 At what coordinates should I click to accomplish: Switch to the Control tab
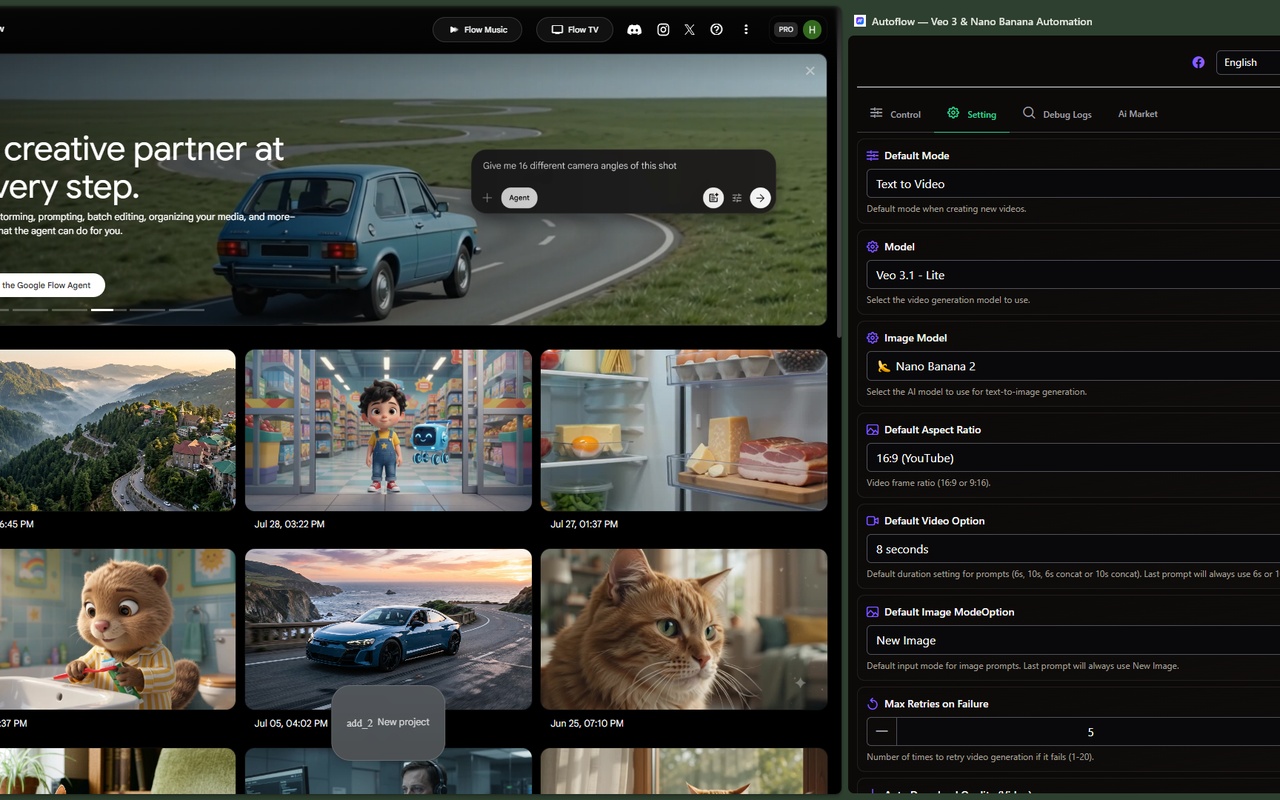pyautogui.click(x=895, y=114)
